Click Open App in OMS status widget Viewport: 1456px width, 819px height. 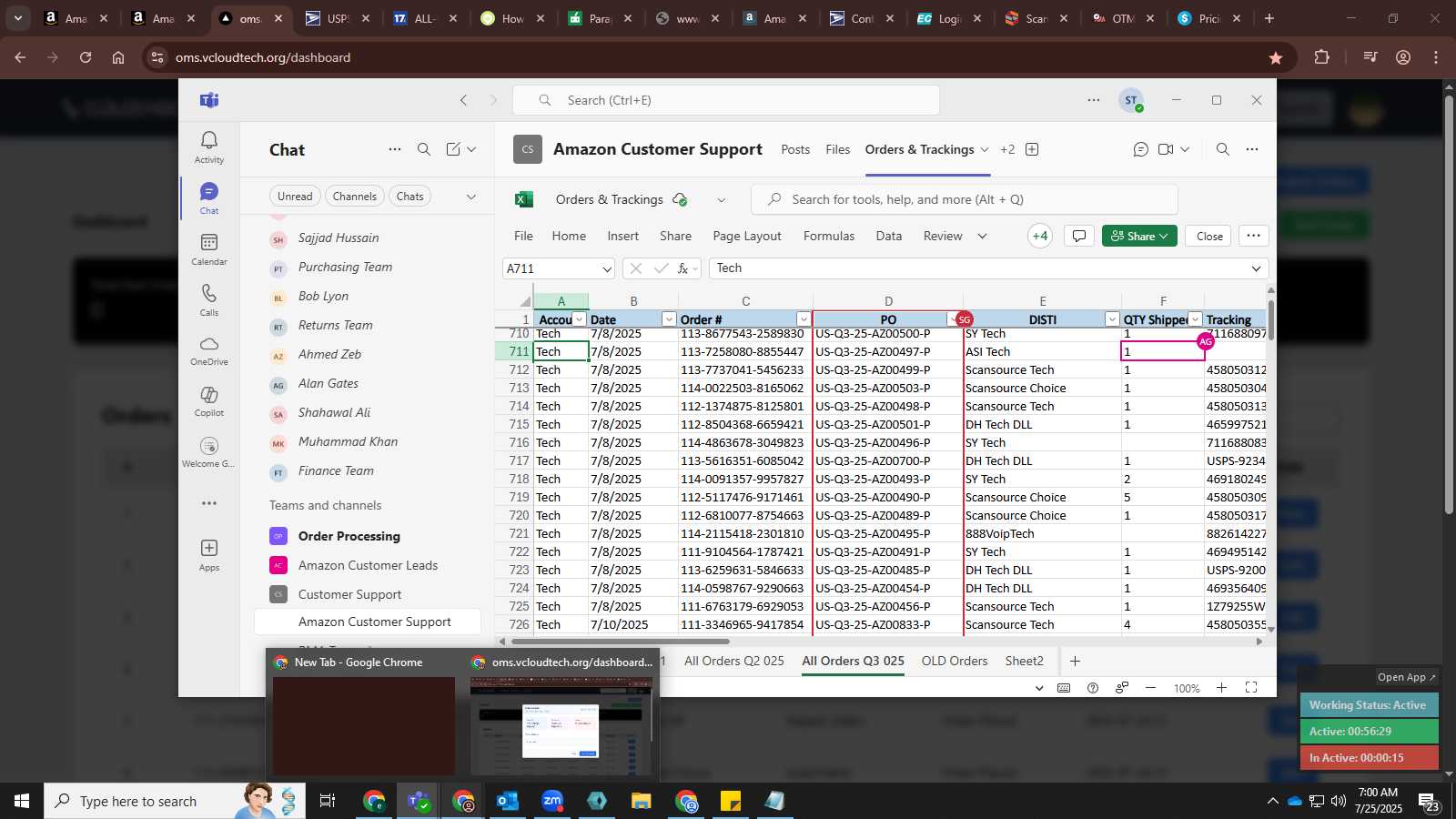coord(1406,677)
